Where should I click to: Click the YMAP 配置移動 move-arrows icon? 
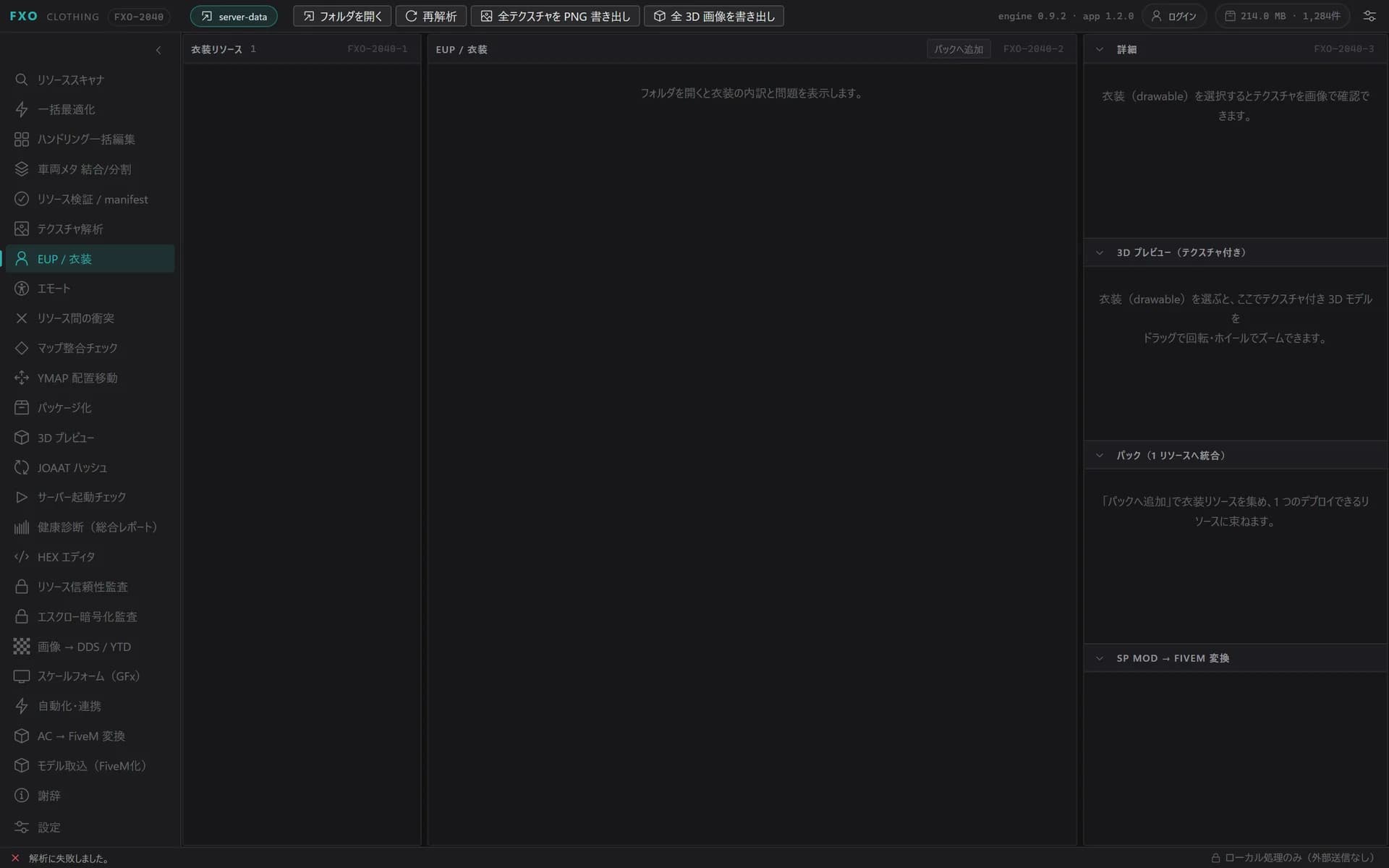click(22, 378)
